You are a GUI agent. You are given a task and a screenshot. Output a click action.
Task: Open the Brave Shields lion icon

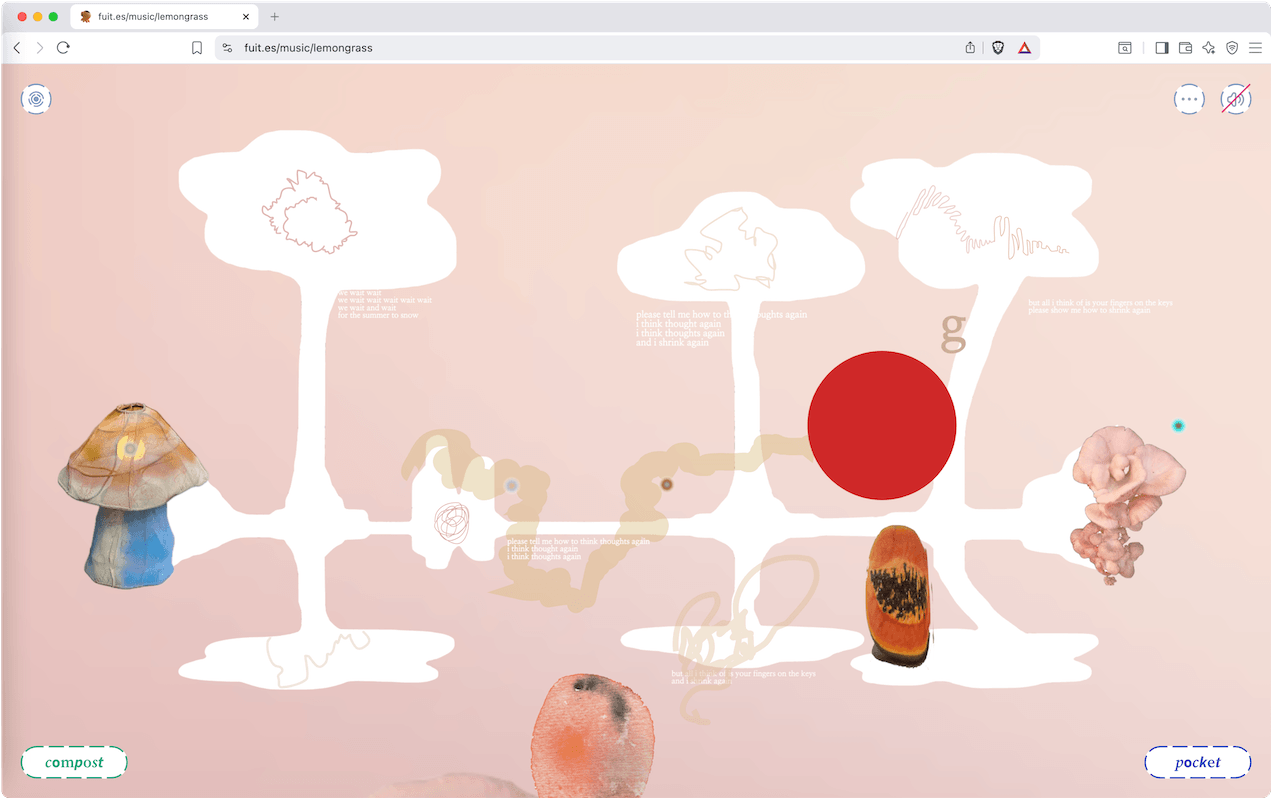(998, 47)
